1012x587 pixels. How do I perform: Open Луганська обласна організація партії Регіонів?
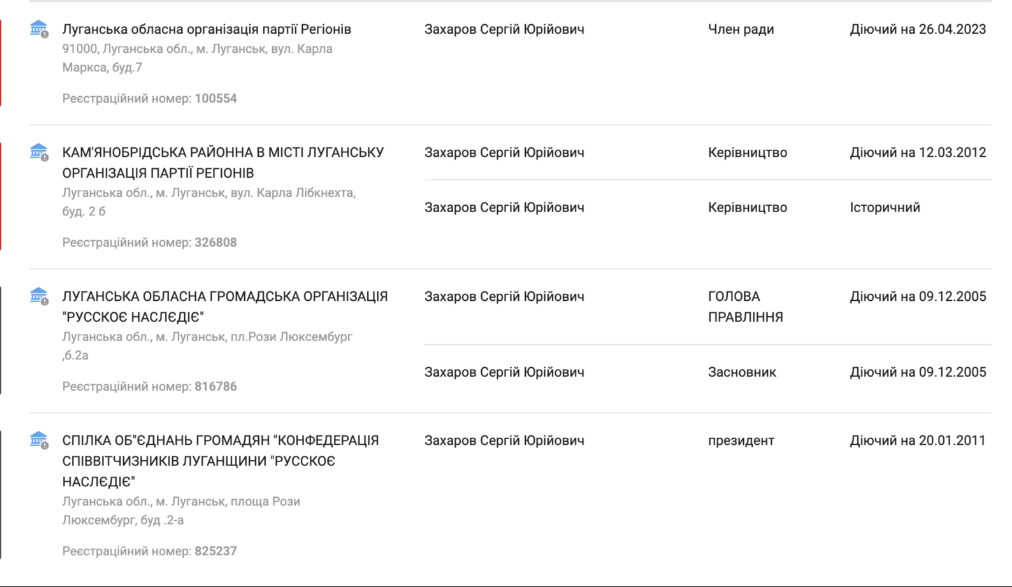point(206,30)
